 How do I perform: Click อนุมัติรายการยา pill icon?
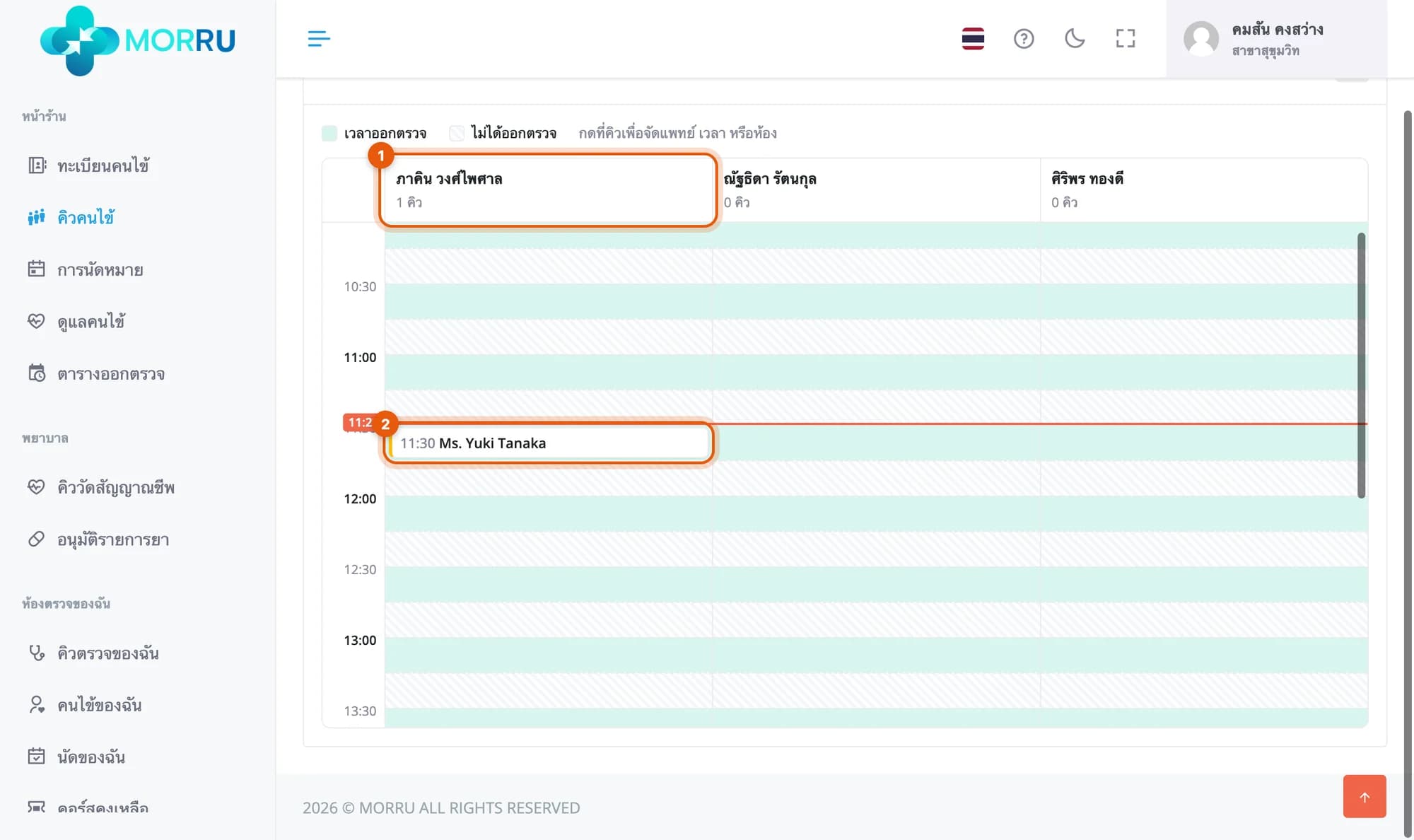36,539
